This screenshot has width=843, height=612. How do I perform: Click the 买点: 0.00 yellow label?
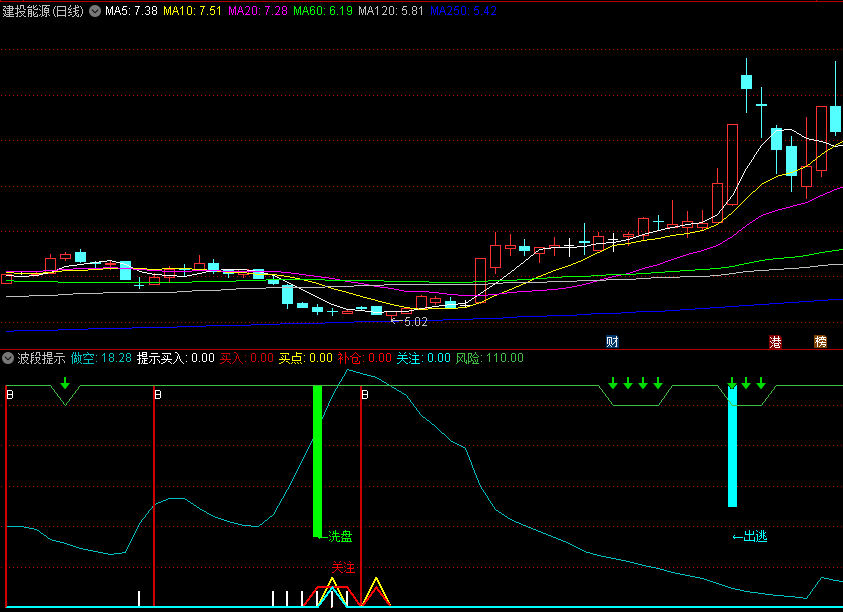point(305,358)
